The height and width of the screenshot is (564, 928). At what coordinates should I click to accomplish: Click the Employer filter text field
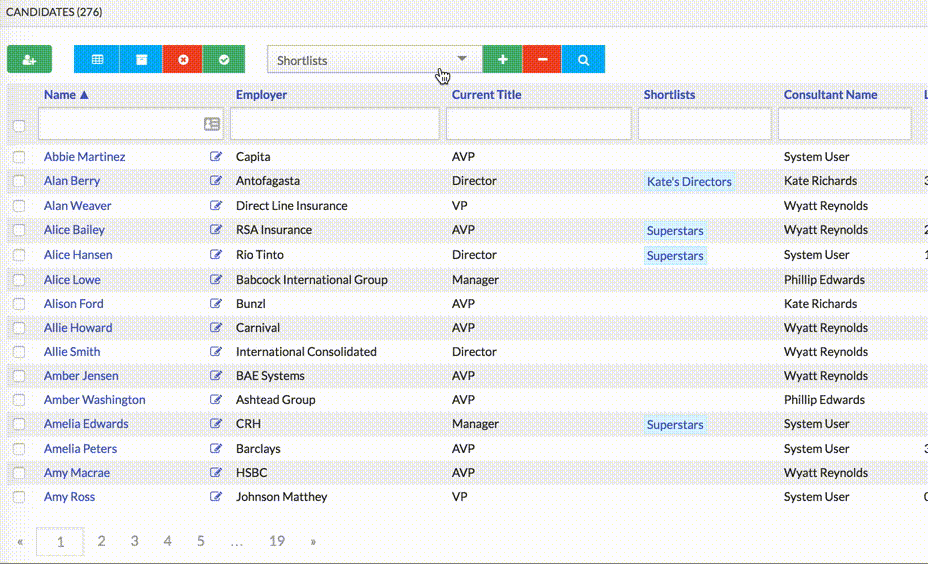[334, 124]
